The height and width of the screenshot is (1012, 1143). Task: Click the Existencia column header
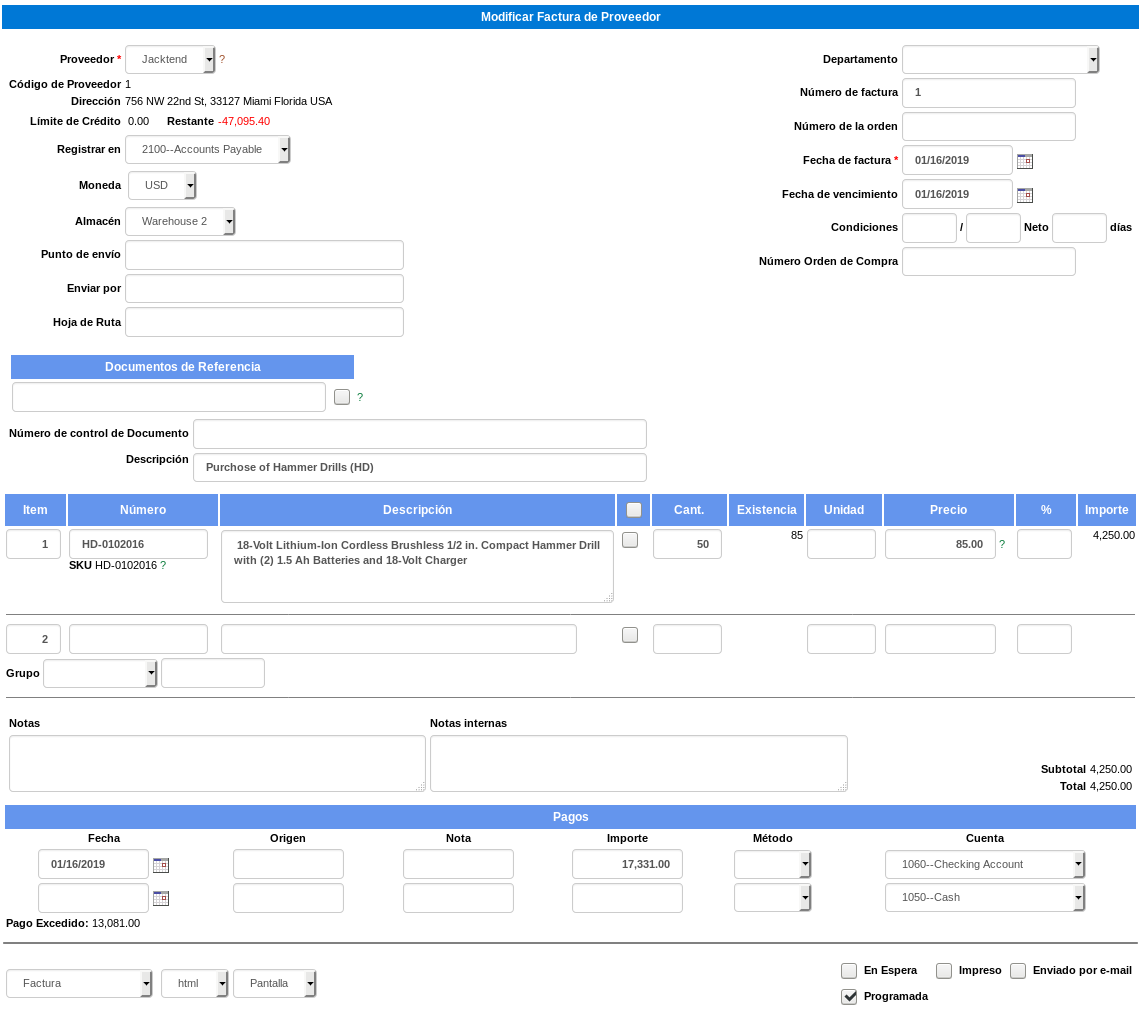click(x=766, y=510)
